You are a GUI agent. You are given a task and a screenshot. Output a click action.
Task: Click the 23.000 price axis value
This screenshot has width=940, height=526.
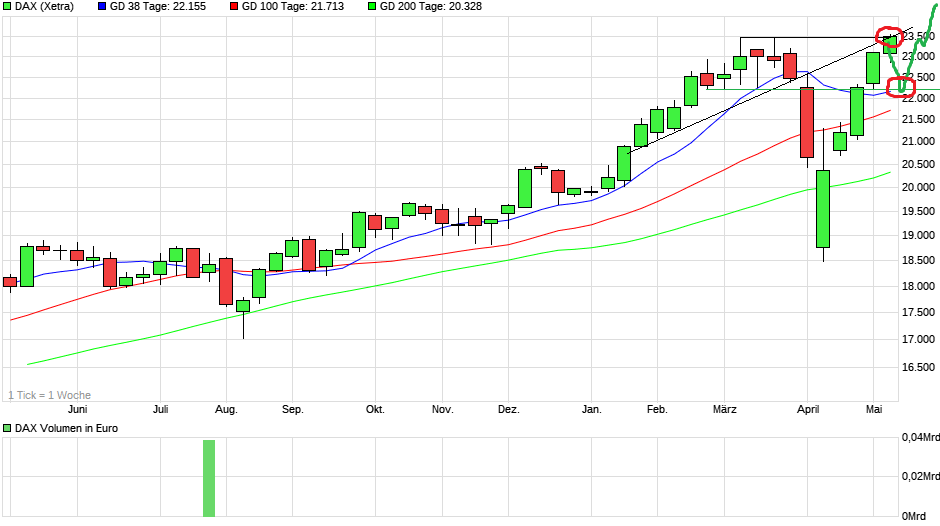[x=918, y=56]
